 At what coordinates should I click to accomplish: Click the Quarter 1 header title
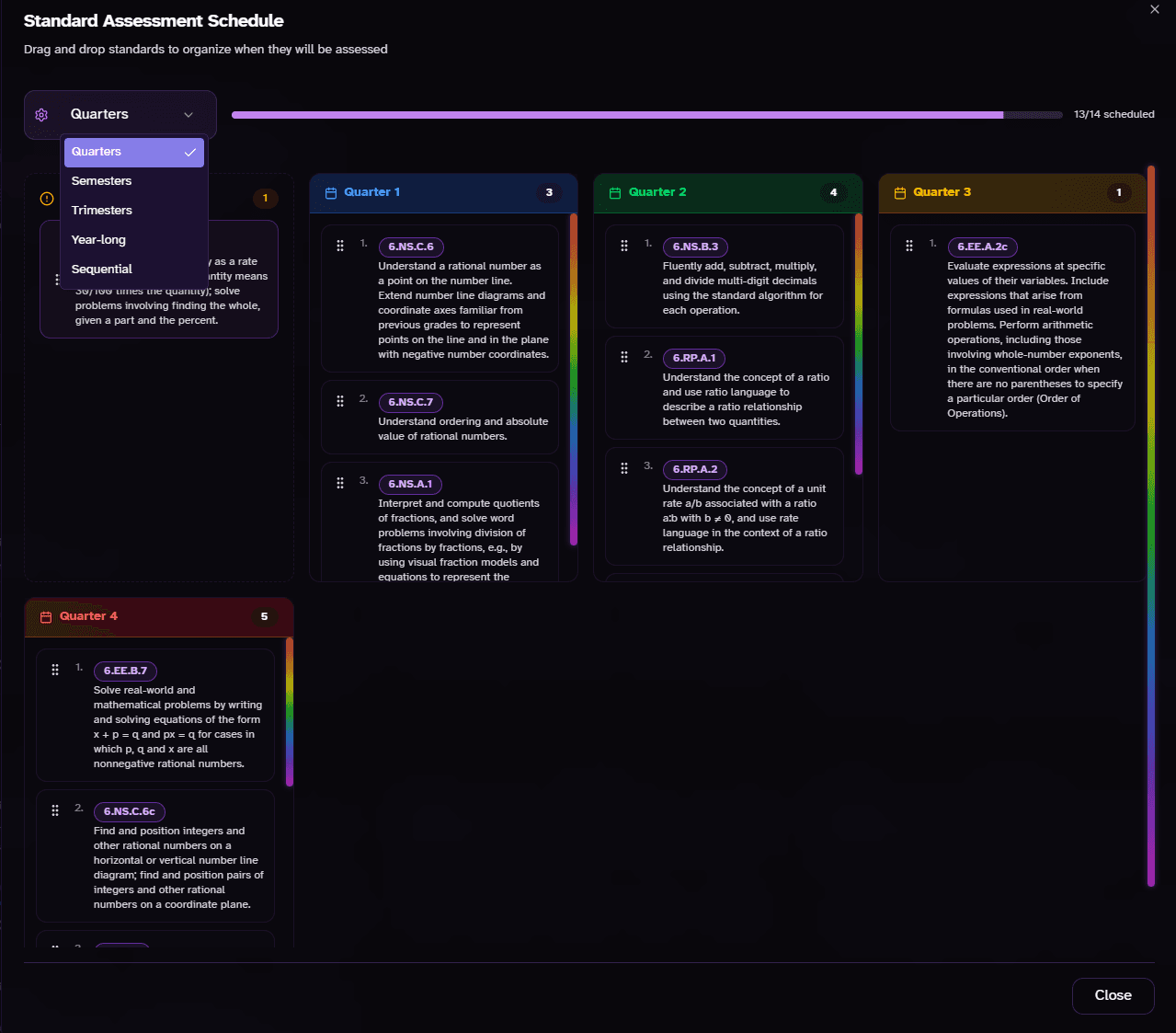click(371, 192)
